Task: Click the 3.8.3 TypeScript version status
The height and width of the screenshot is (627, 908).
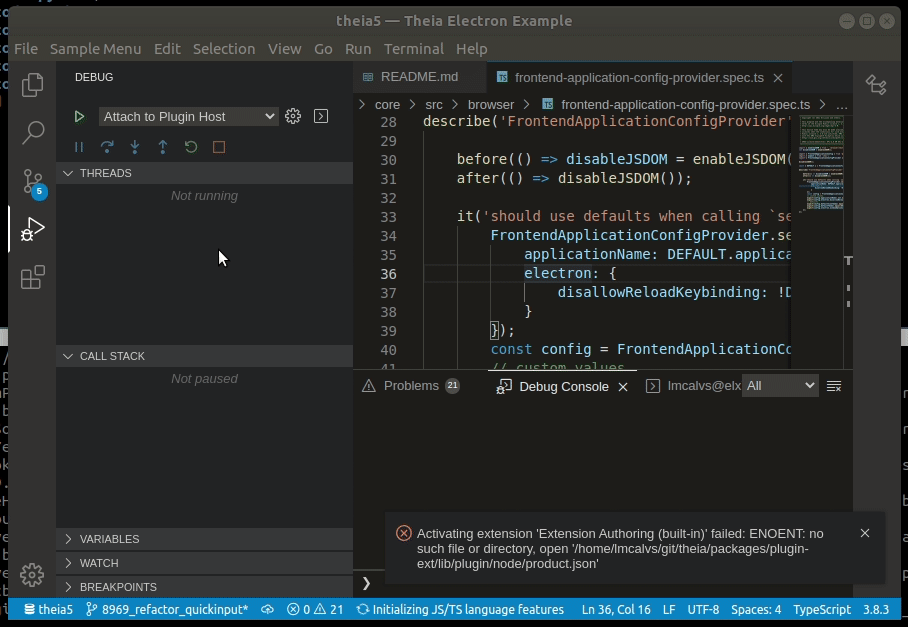Action: coord(876,610)
